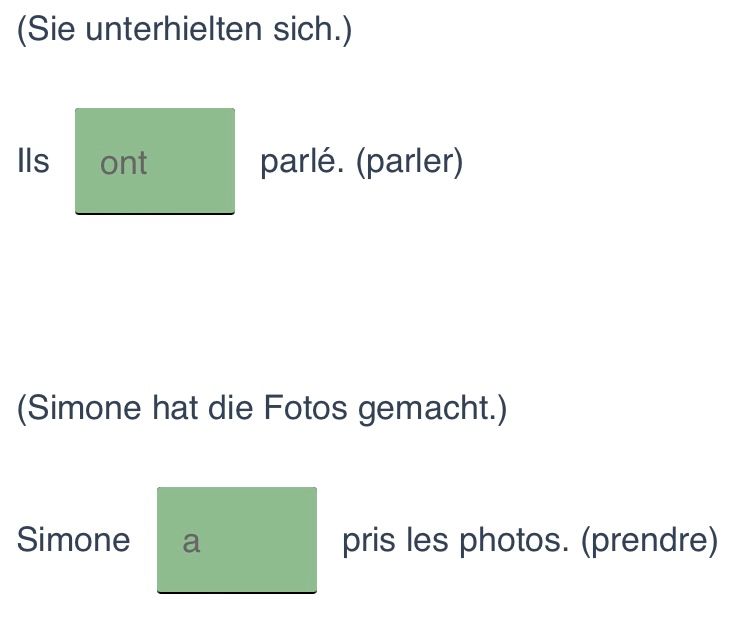Select the green answer field containing "a"

click(237, 540)
